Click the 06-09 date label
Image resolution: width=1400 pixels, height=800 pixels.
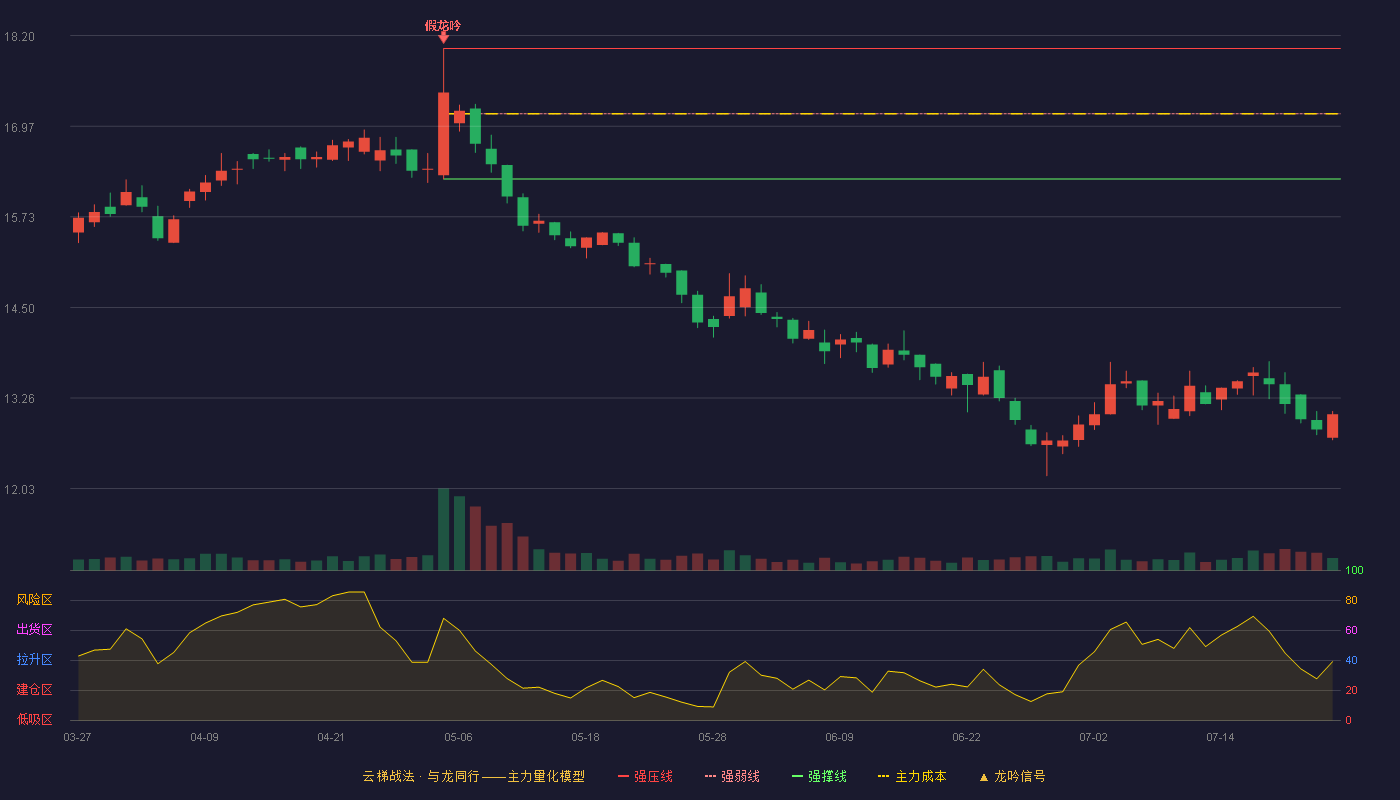pyautogui.click(x=839, y=737)
